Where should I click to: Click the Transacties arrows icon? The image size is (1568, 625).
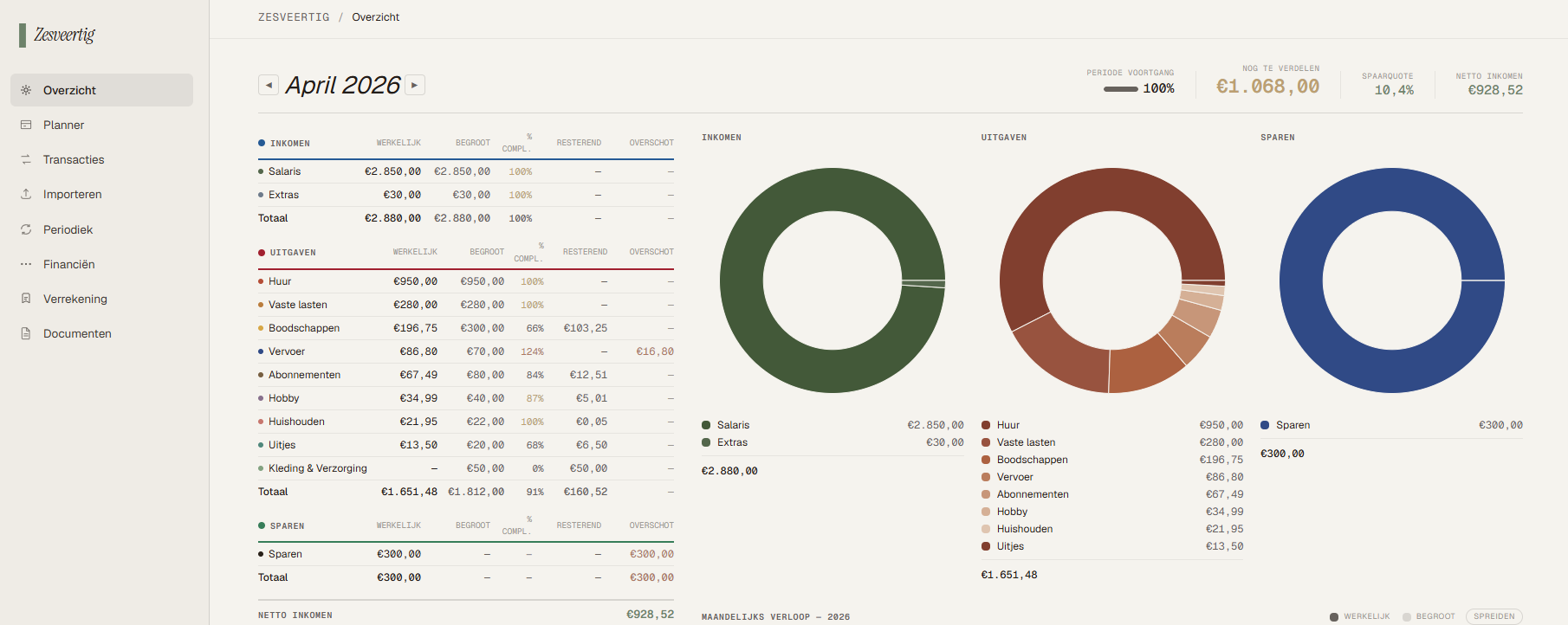click(26, 159)
